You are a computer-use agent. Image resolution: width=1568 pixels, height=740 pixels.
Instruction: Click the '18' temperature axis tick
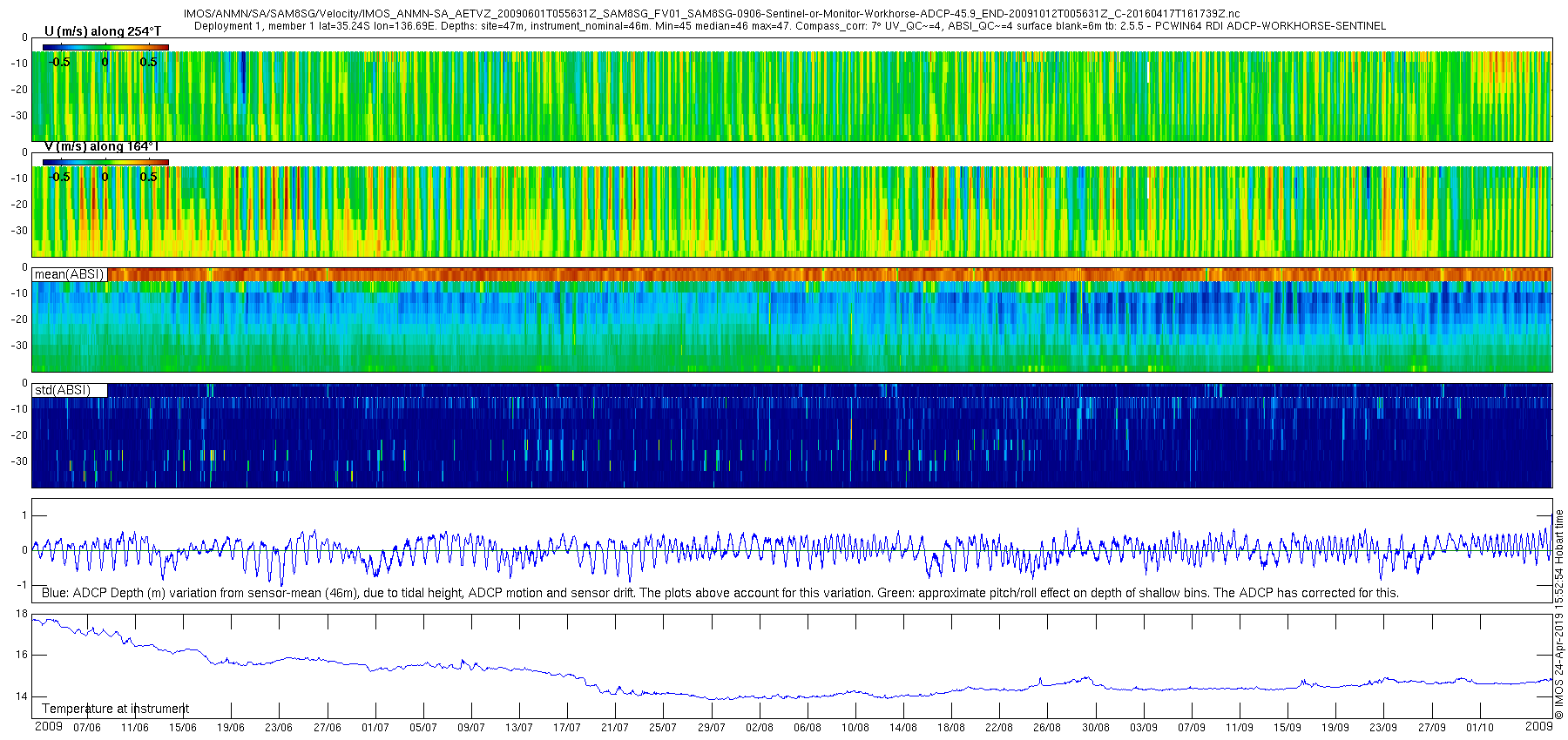pos(22,614)
